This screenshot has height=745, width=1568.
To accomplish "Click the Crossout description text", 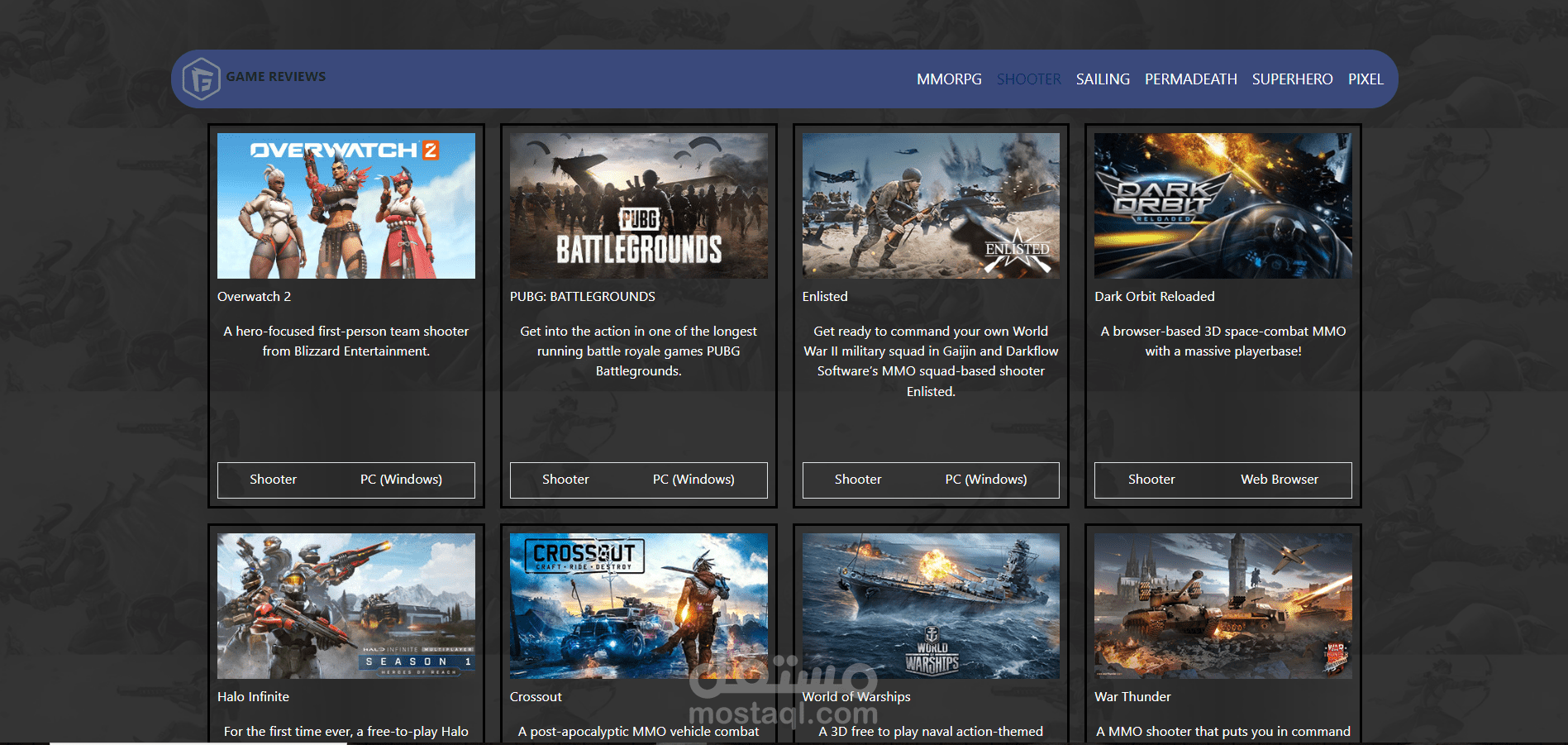I will (x=639, y=732).
